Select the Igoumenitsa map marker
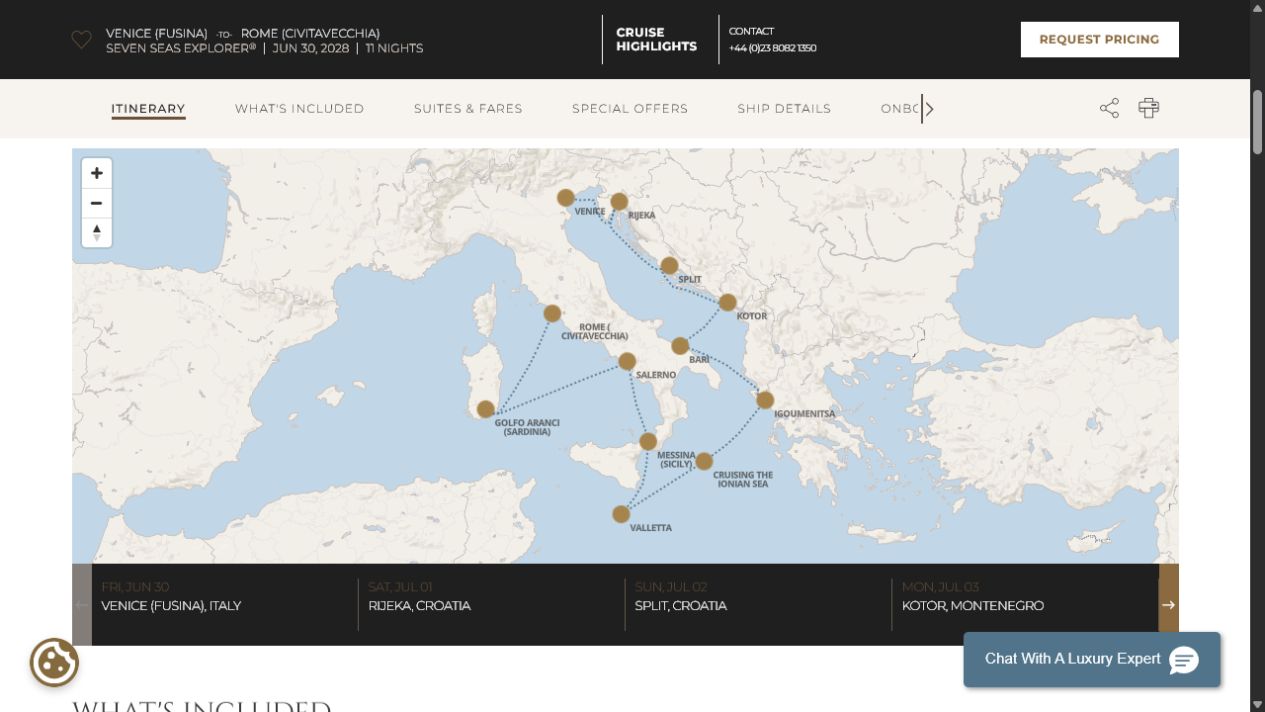Screen dimensions: 1265x712 tap(765, 400)
